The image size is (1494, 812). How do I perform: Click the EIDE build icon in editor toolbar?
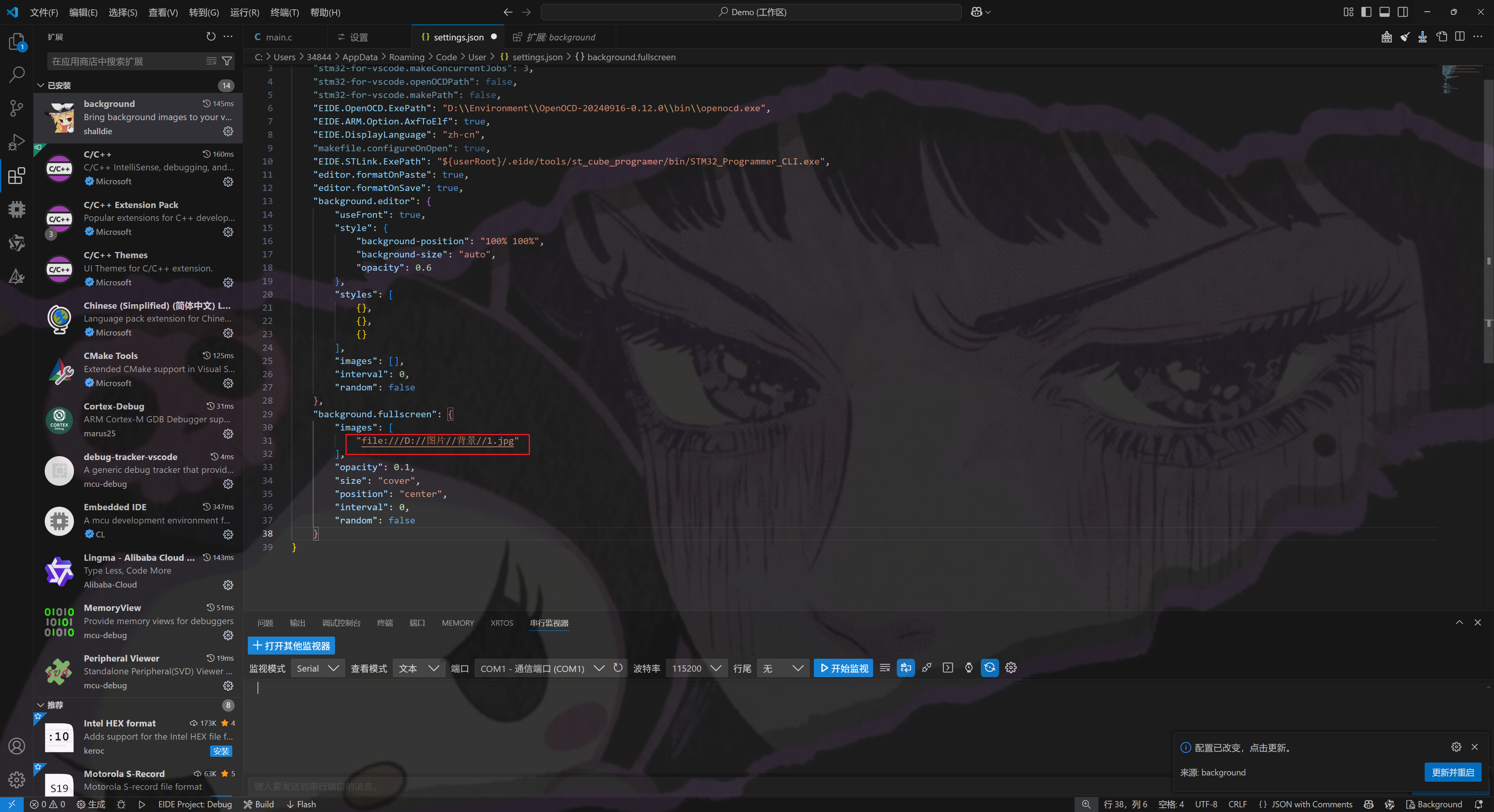coord(1386,37)
